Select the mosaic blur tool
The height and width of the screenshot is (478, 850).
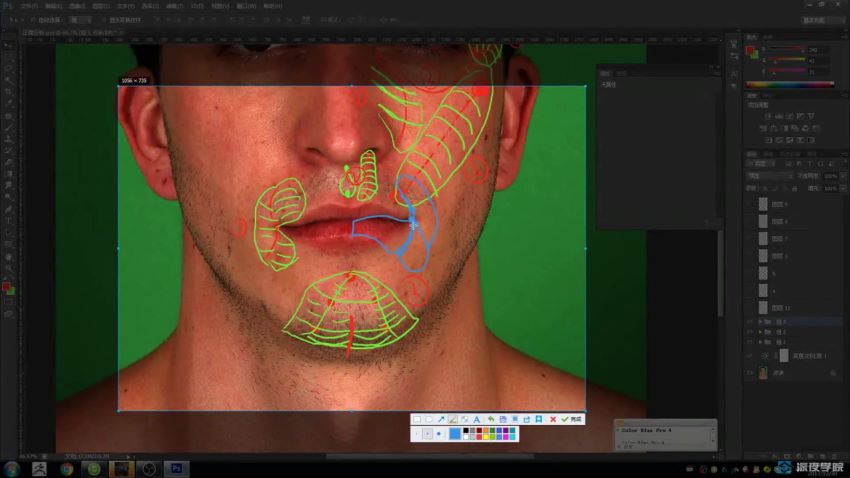pyautogui.click(x=465, y=419)
